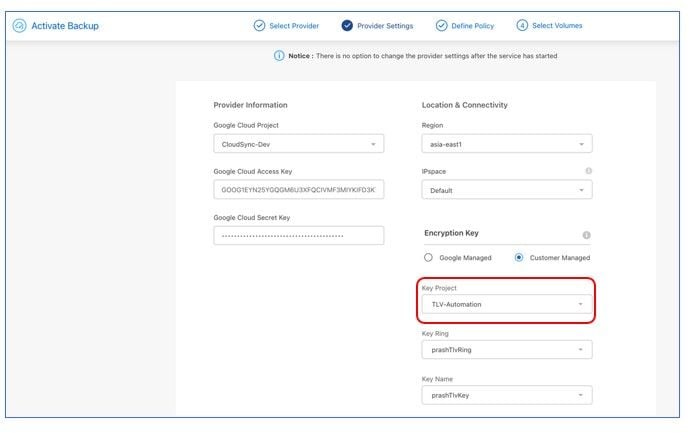Expand the Region dropdown showing asia-east1

coord(507,144)
